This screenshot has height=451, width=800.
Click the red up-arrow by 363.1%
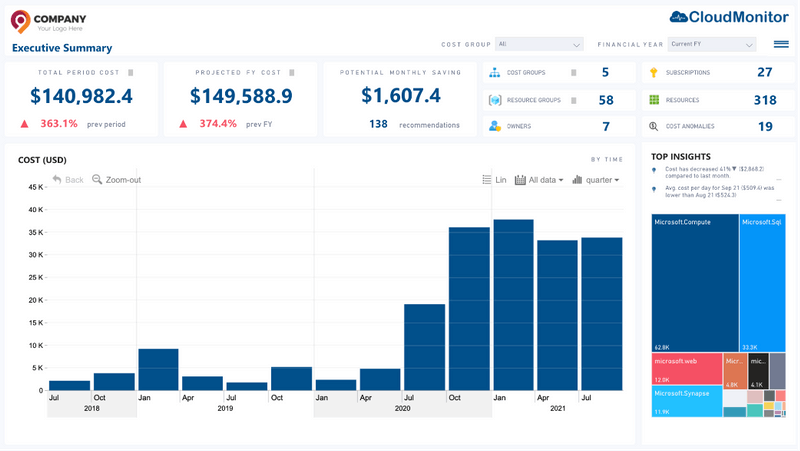(x=24, y=124)
